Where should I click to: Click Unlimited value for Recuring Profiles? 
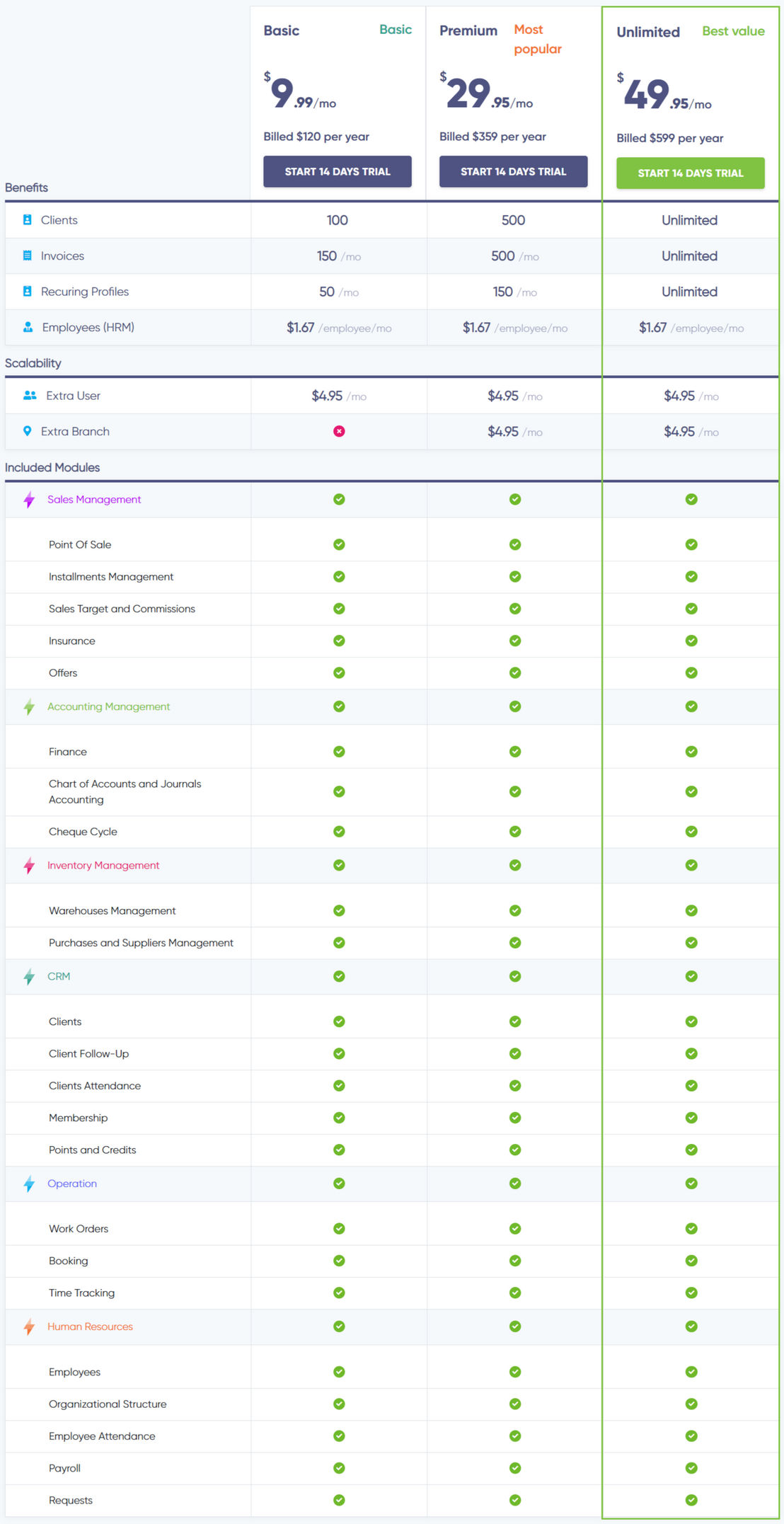point(690,292)
